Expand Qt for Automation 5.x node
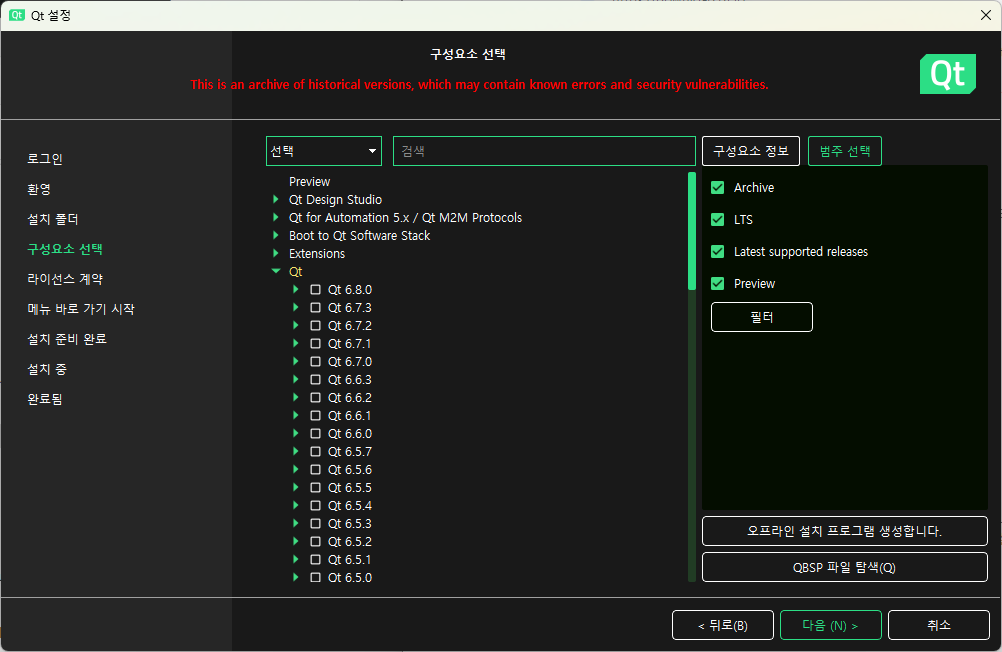The image size is (1002, 652). pyautogui.click(x=275, y=217)
